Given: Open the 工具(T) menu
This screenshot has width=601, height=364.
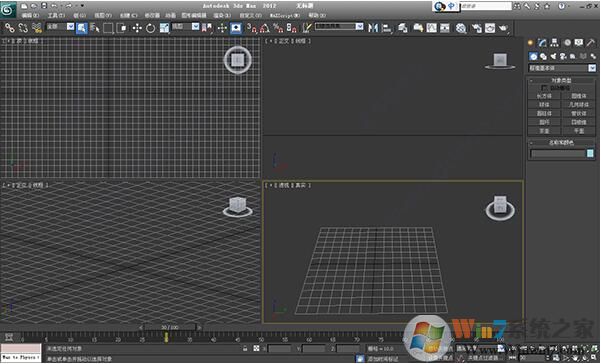Looking at the screenshot, I should [56, 15].
